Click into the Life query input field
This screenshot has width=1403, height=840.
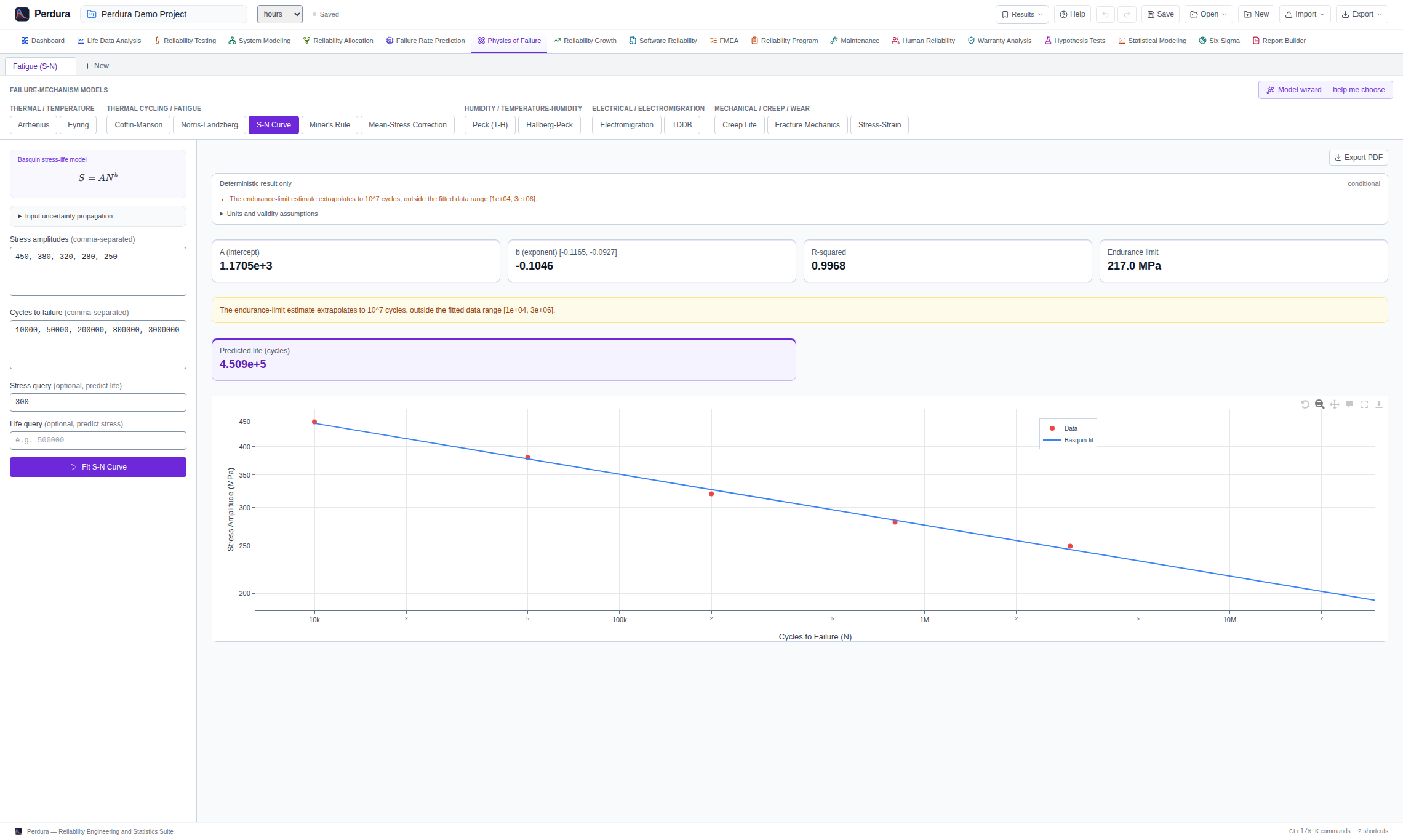98,441
